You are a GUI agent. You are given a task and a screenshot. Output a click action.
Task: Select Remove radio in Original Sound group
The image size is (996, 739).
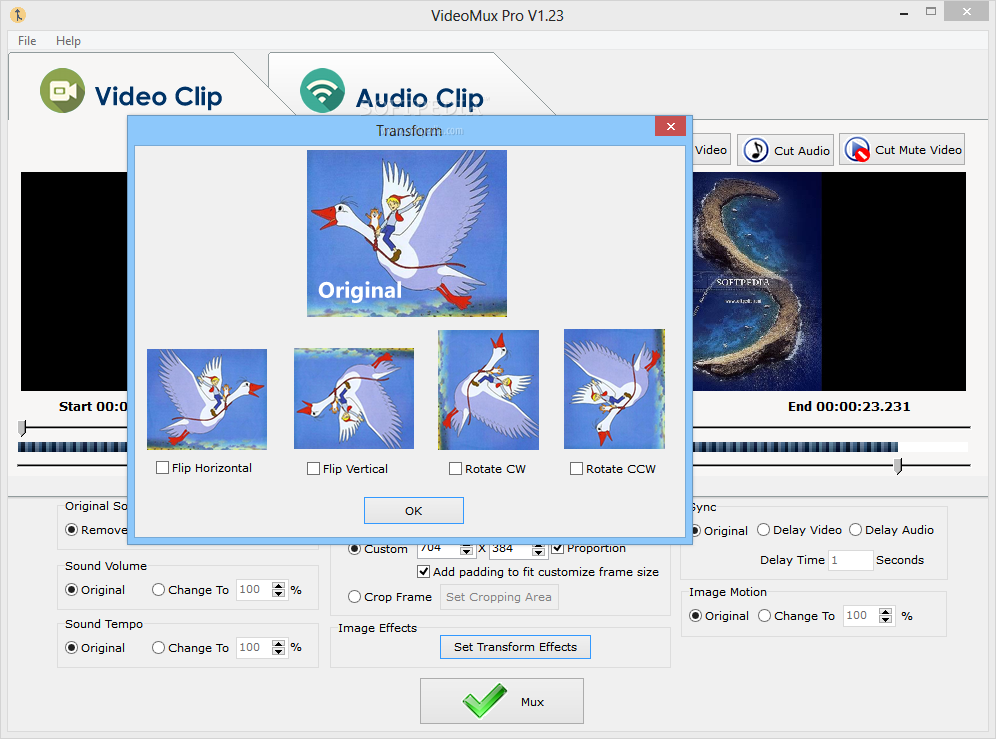[x=72, y=530]
